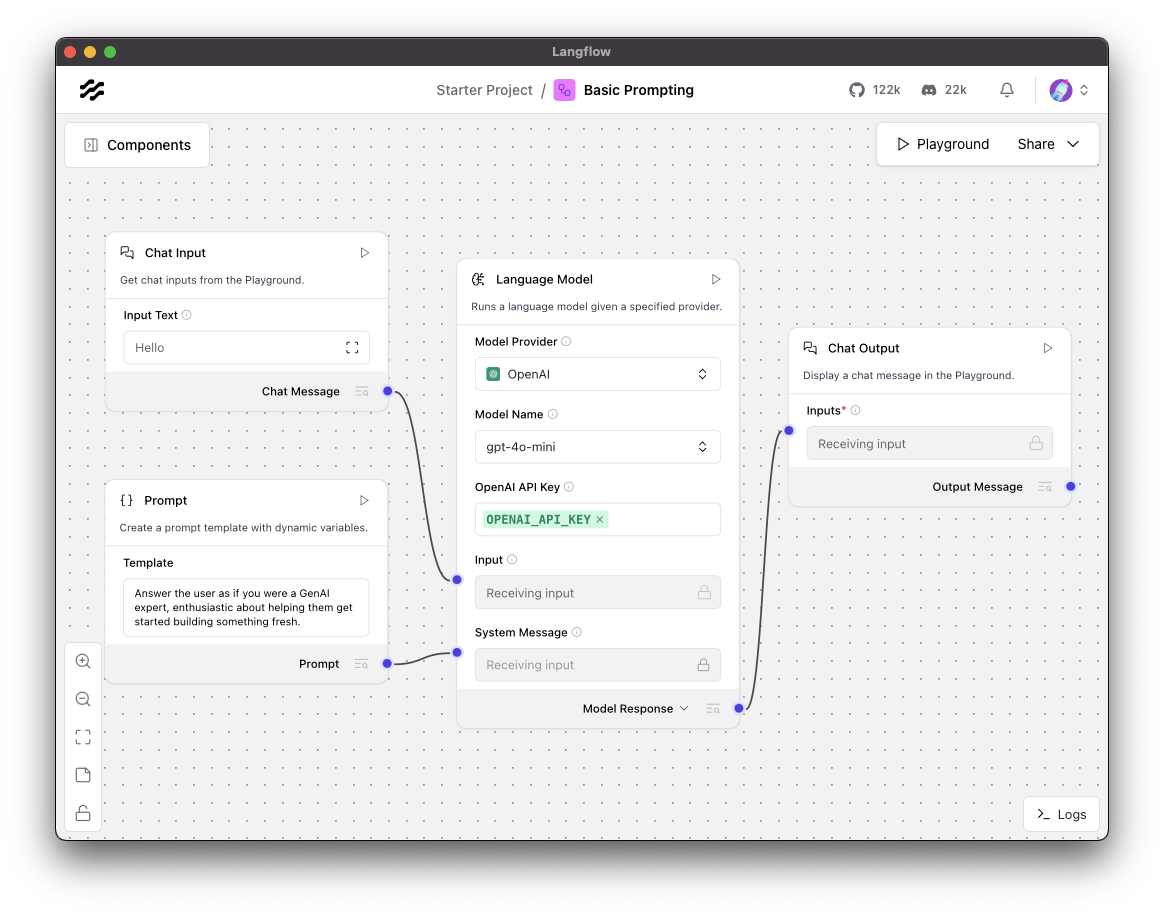
Task: Go to Starter Project breadcrumb
Action: pos(484,90)
